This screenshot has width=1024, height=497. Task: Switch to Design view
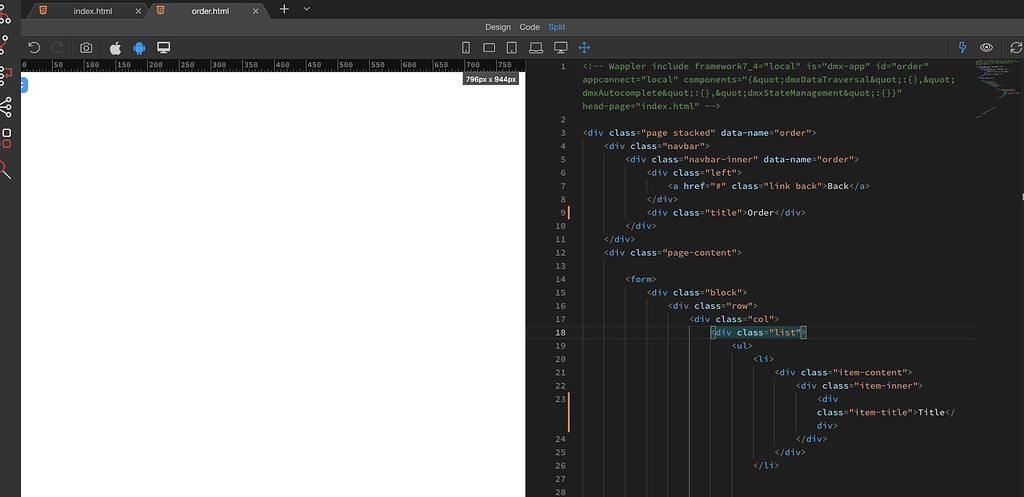(498, 27)
